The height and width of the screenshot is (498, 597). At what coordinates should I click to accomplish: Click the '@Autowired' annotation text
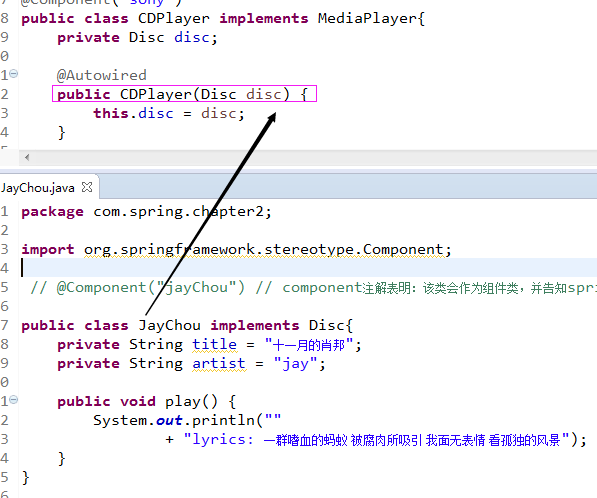[102, 75]
